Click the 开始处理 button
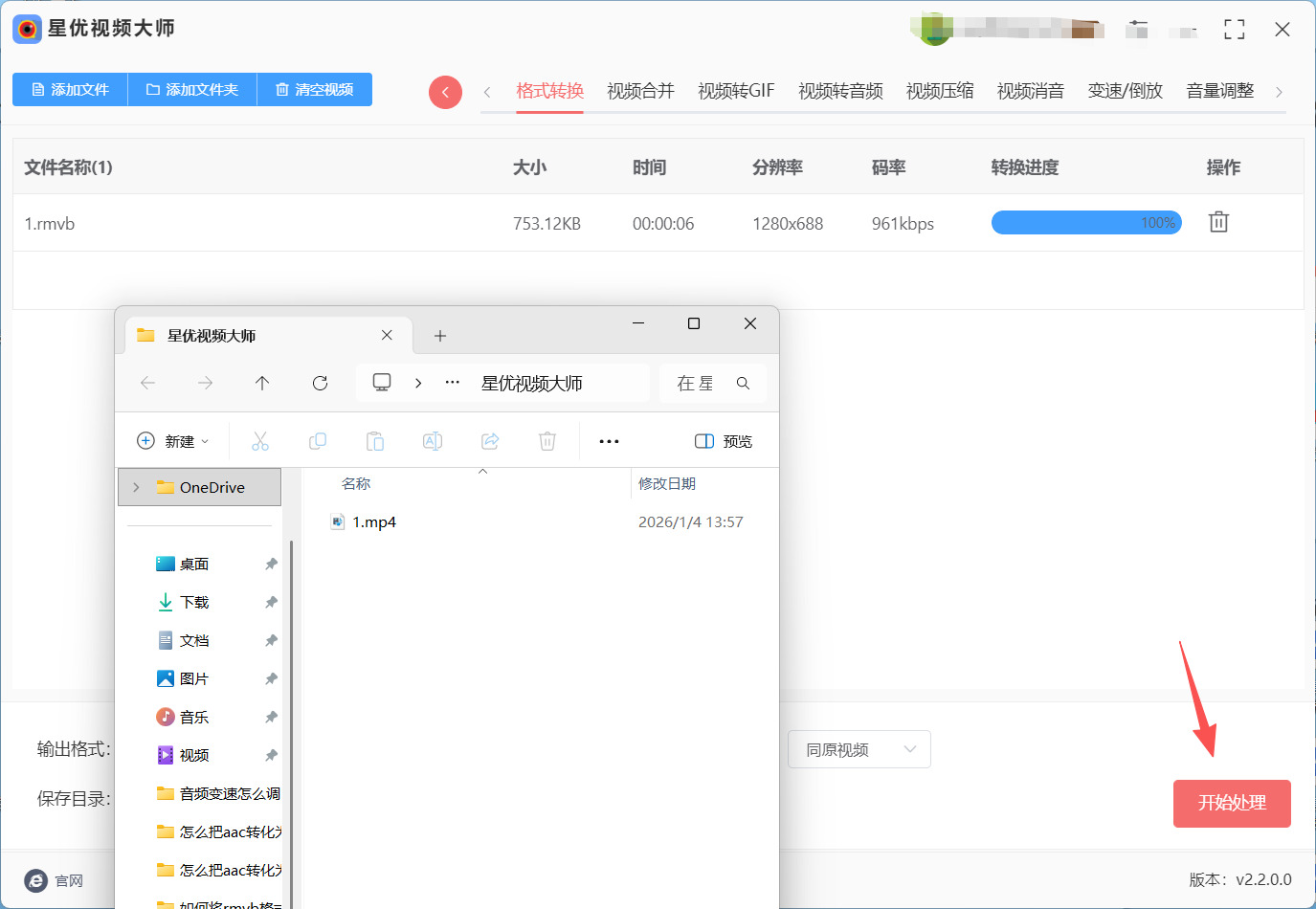This screenshot has height=909, width=1316. (x=1231, y=803)
